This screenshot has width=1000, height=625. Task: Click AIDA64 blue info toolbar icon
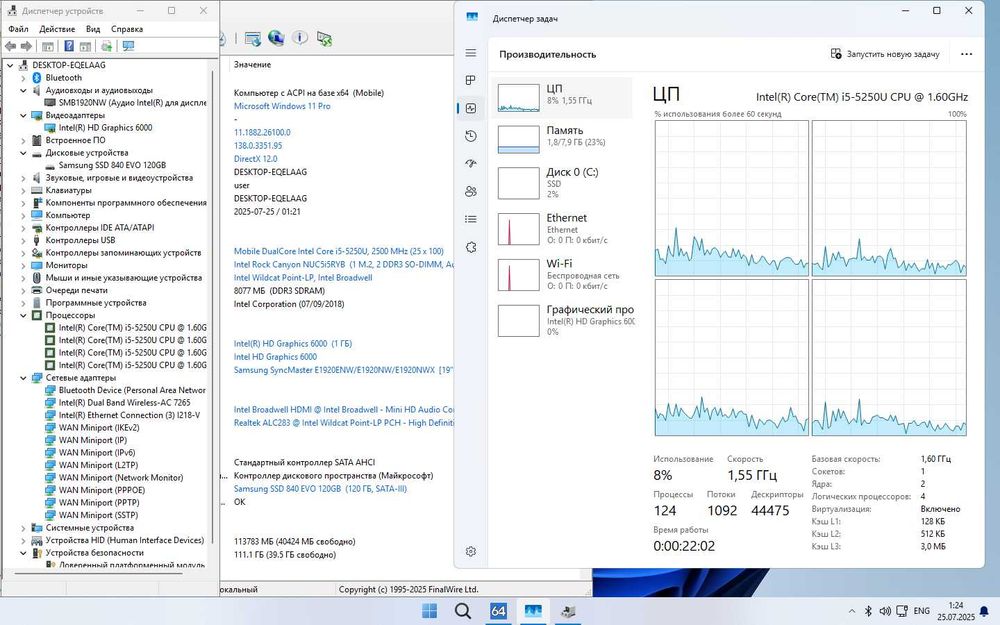pos(300,38)
